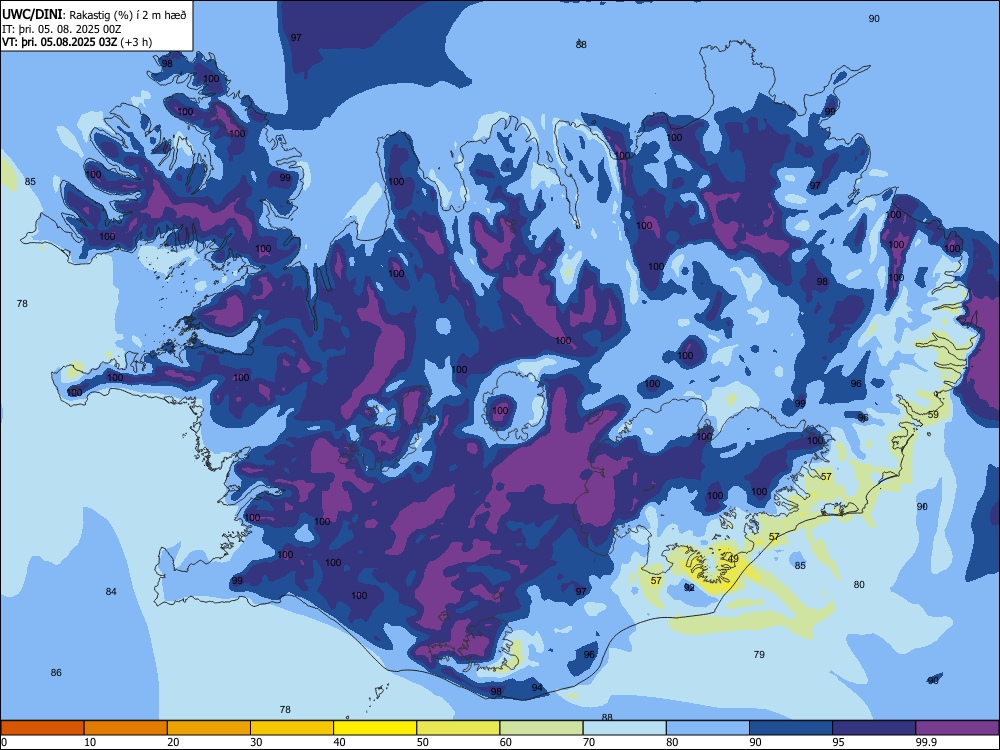
Task: Click the legend label '50'
Action: coord(423,742)
